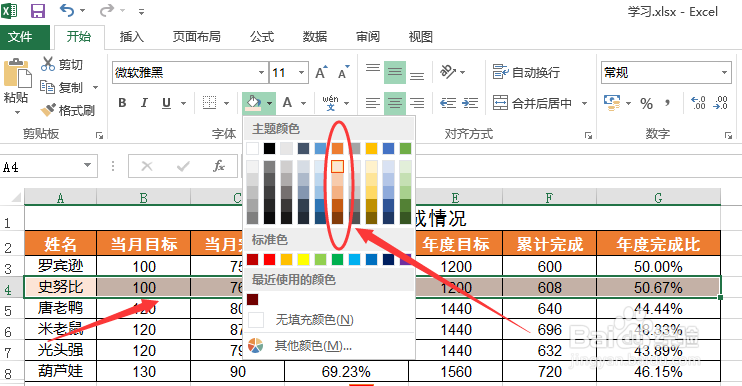The width and height of the screenshot is (742, 386).
Task: Toggle Italic formatting
Action: [144, 103]
